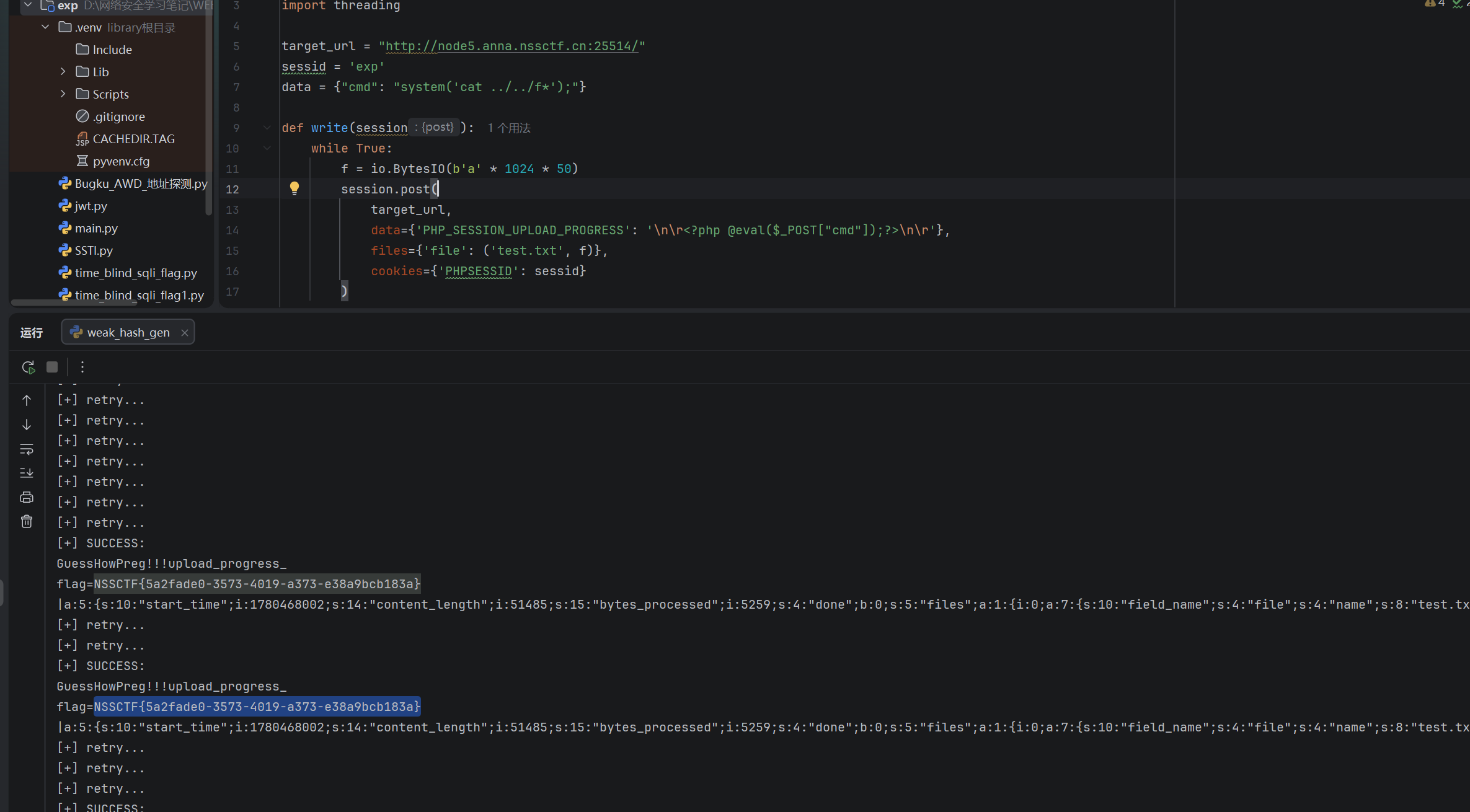Select the weak_hash_gen run tab

128,332
